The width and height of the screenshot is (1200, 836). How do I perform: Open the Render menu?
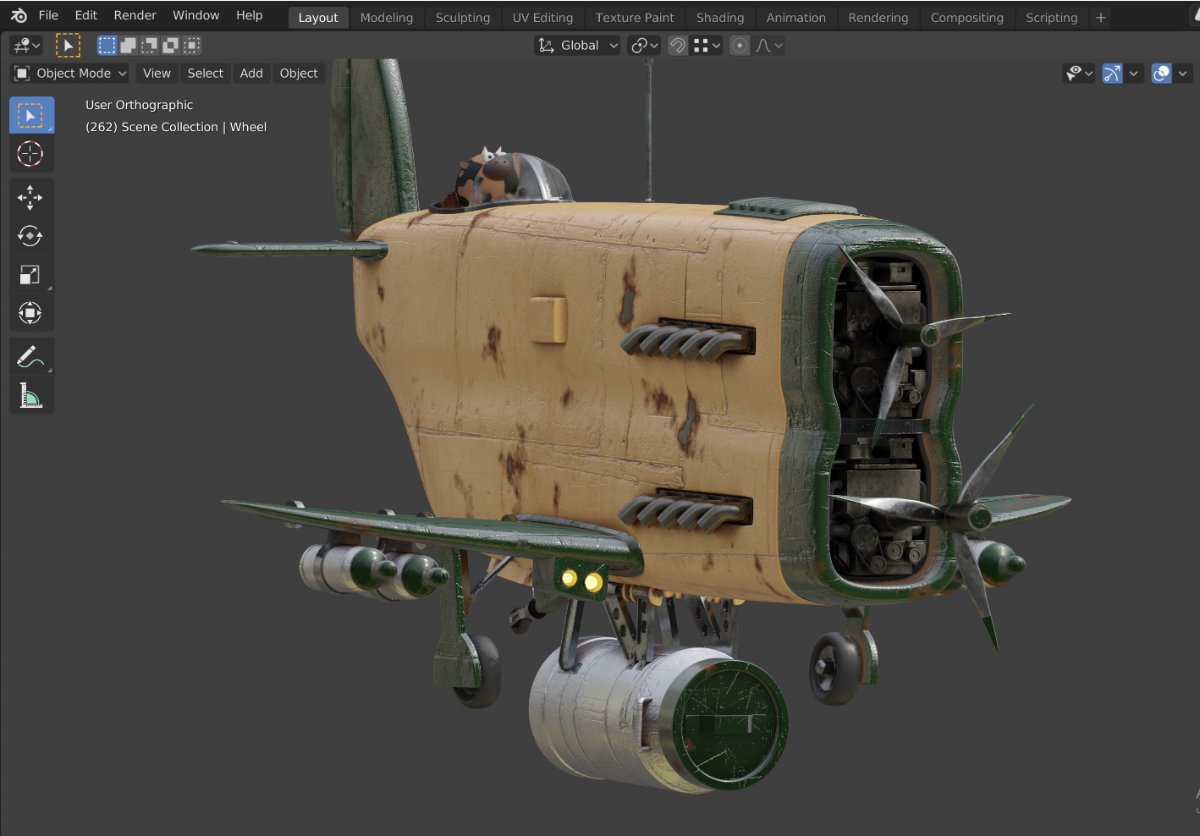pyautogui.click(x=134, y=16)
